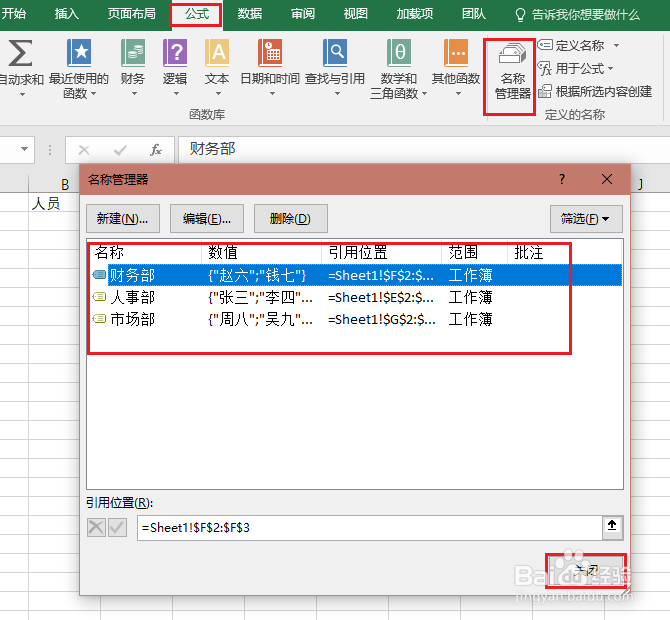The height and width of the screenshot is (620, 670).
Task: Open the More Functions (其他函数) icon
Action: (x=456, y=53)
